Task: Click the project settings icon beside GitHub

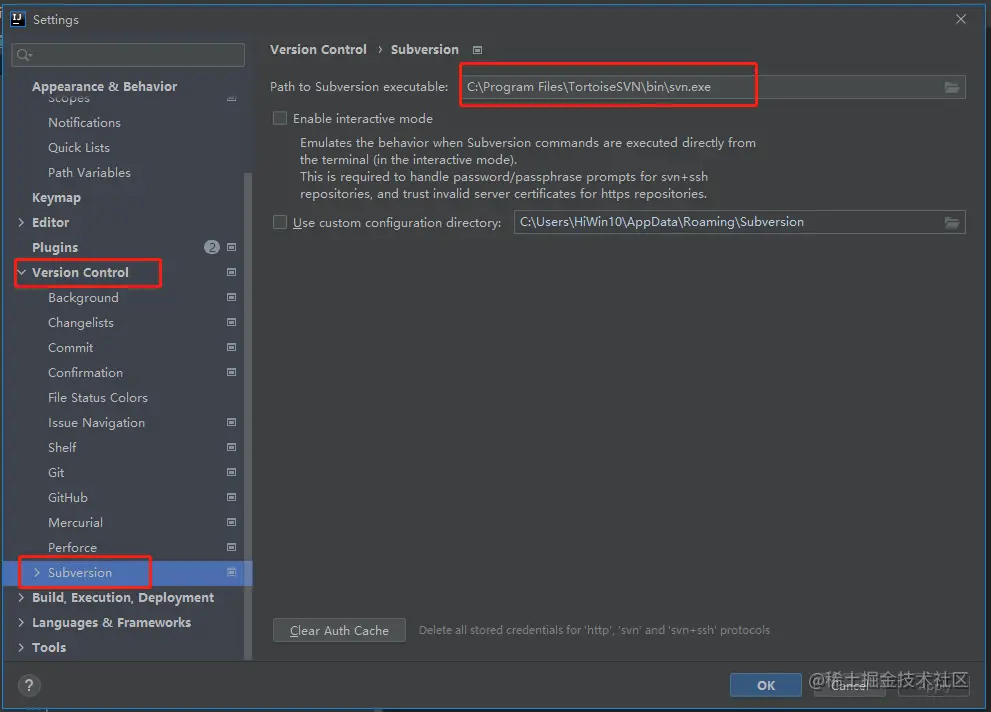Action: click(x=231, y=497)
